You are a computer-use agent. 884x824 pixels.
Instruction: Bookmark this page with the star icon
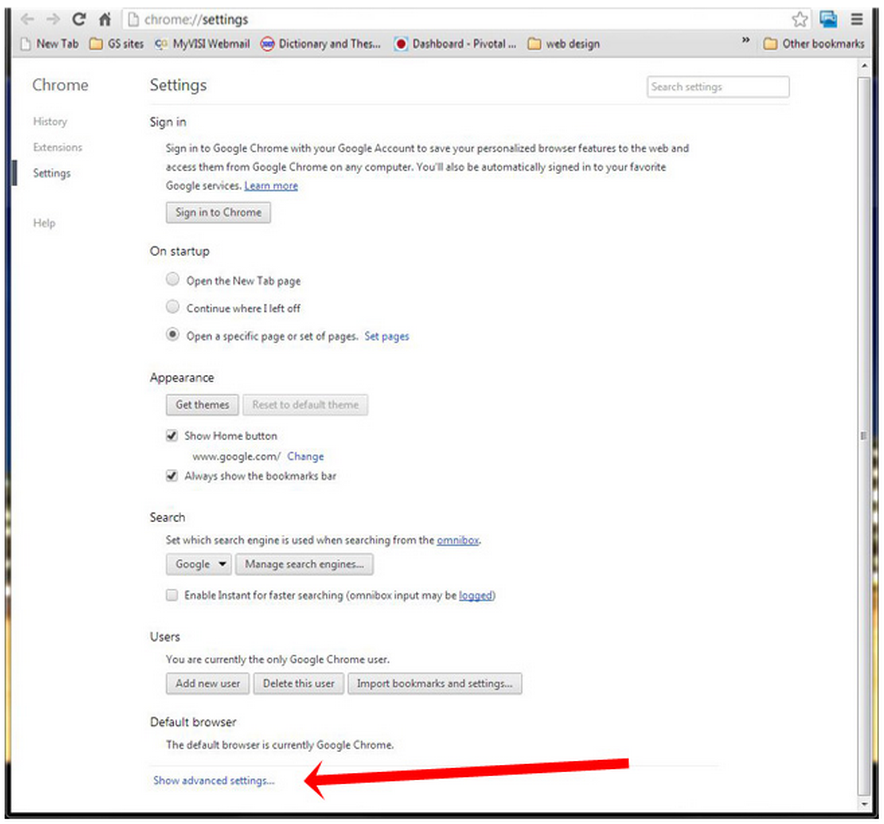click(x=799, y=20)
